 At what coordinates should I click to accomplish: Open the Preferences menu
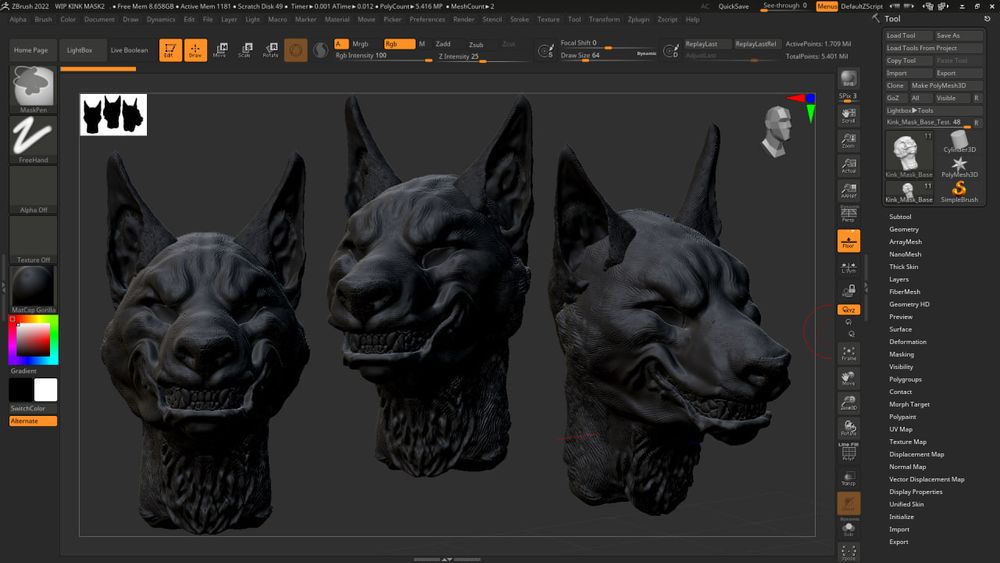pos(427,19)
